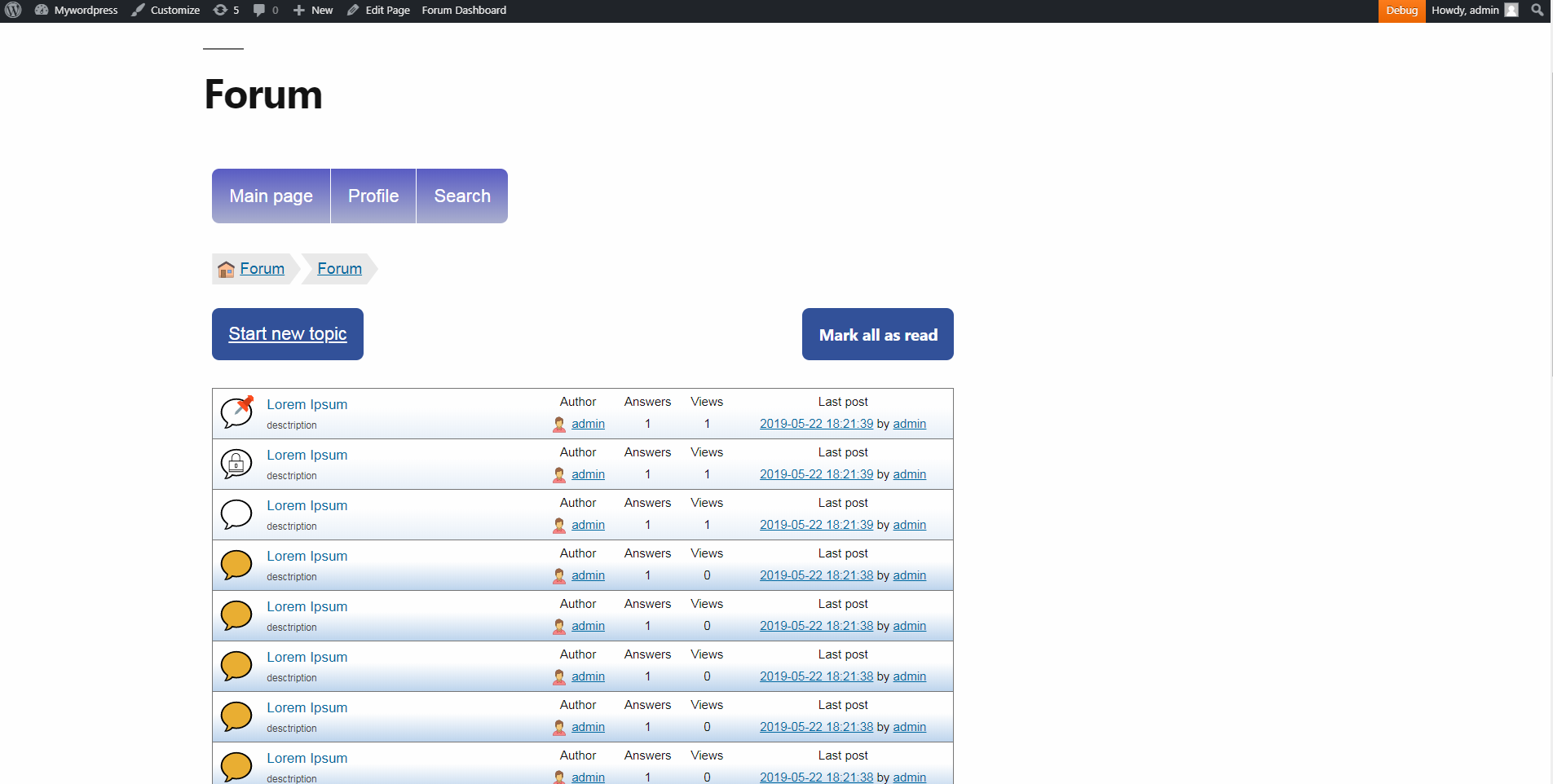Open the Forum Dashboard admin link
The width and height of the screenshot is (1553, 784).
pyautogui.click(x=464, y=11)
